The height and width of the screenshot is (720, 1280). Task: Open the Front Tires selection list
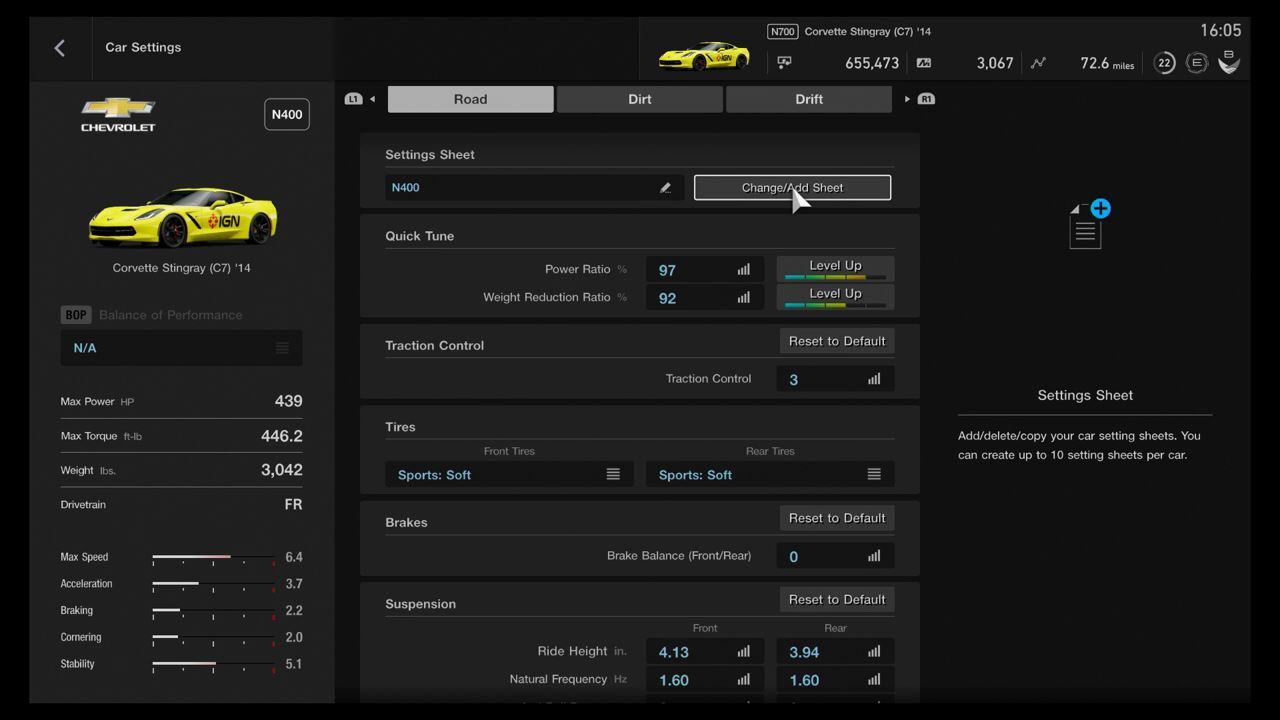509,475
